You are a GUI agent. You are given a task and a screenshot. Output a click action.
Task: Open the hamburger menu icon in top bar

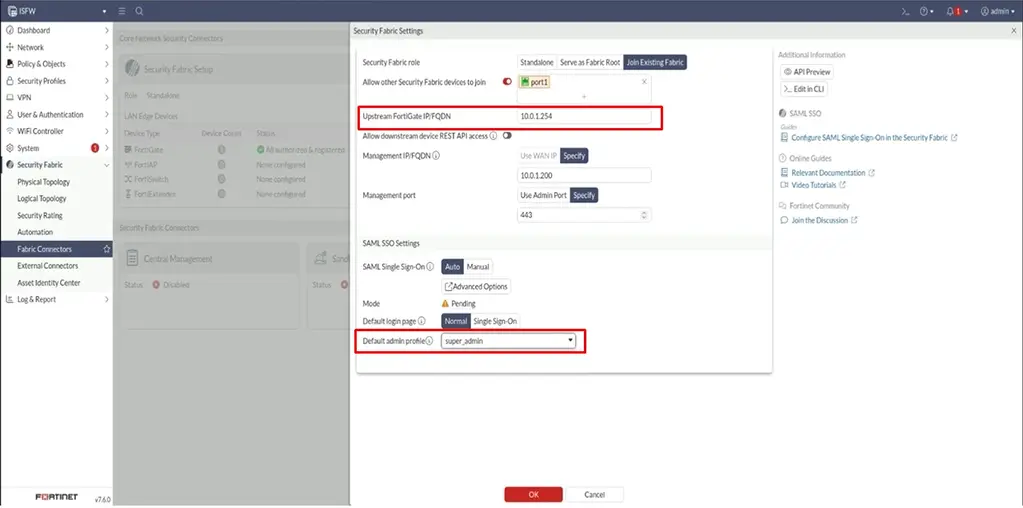tap(122, 11)
